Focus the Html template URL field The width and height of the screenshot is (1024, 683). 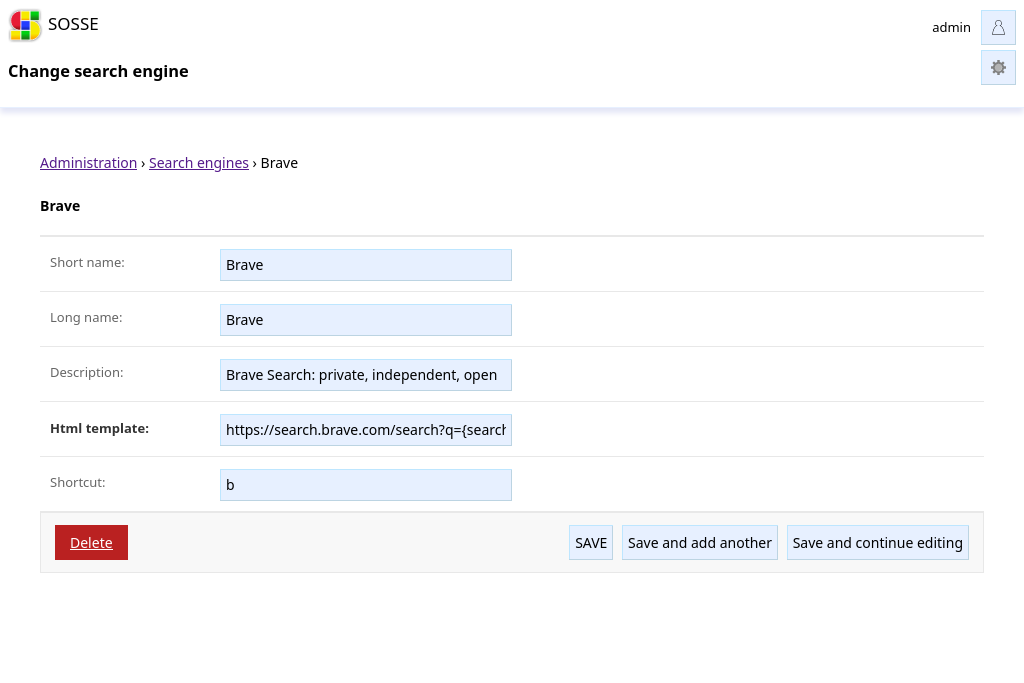(x=366, y=430)
